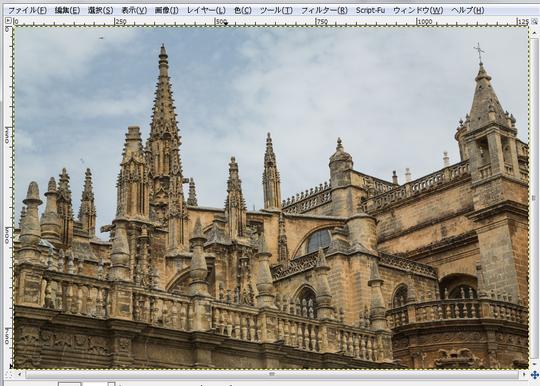Click the vertical scrollbar thumb
Image resolution: width=540 pixels, height=386 pixels.
point(534,197)
